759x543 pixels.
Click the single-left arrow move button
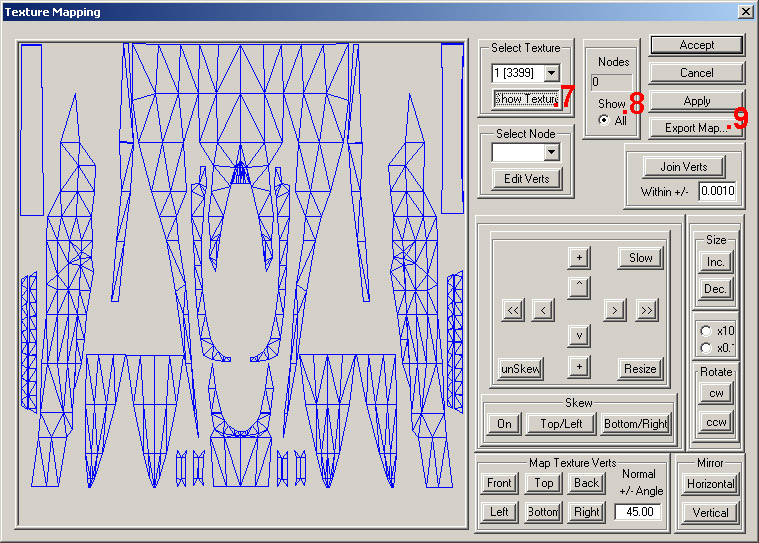542,311
